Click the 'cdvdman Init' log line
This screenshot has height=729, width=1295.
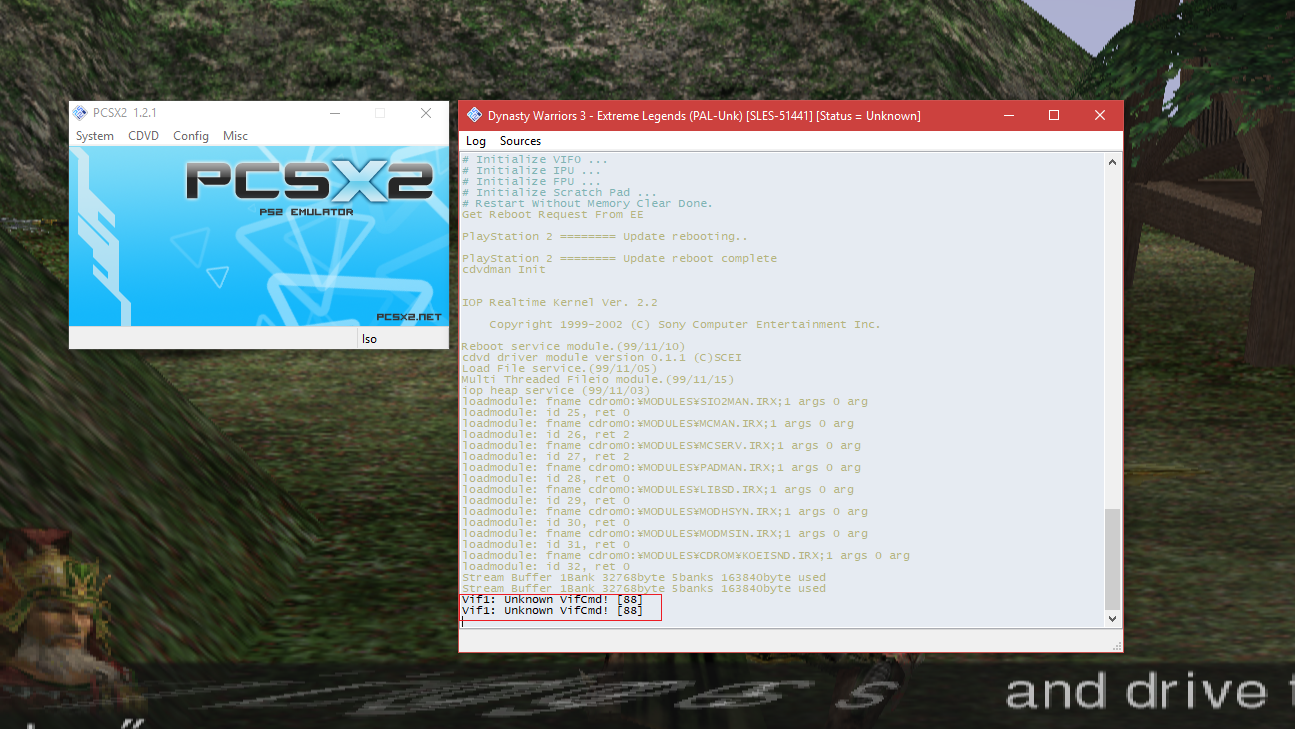pos(503,270)
